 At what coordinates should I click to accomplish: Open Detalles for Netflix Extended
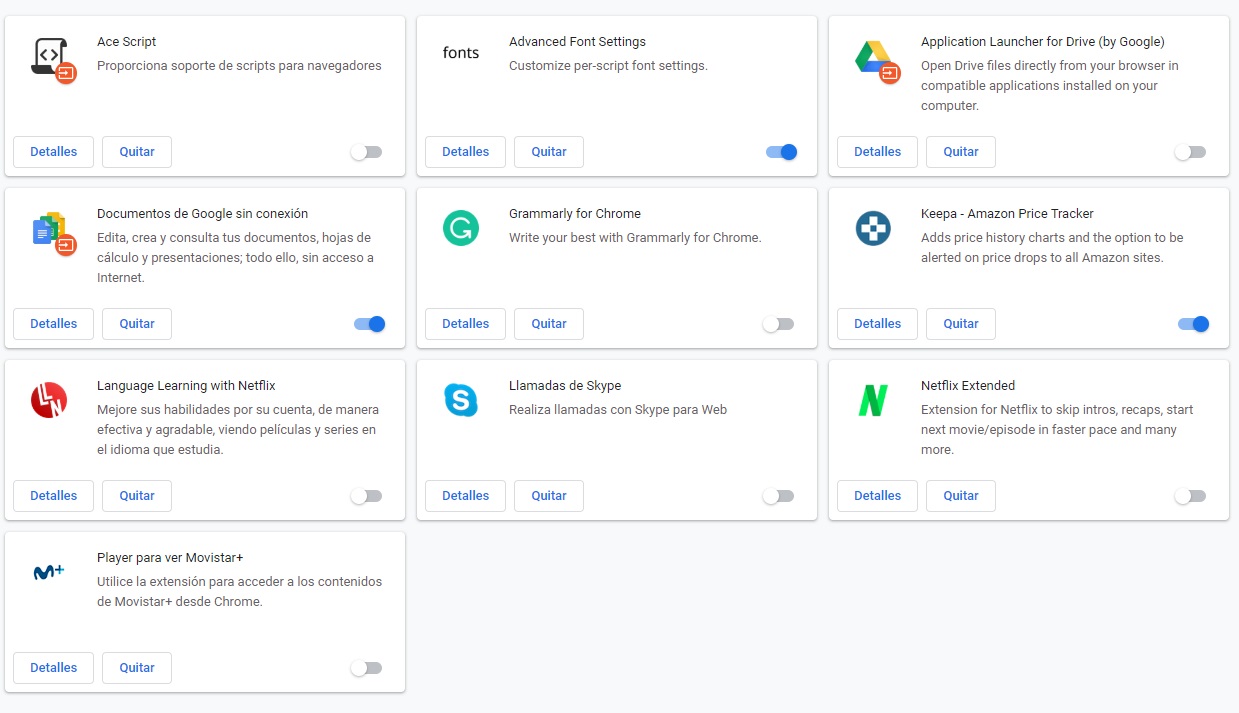coord(878,496)
